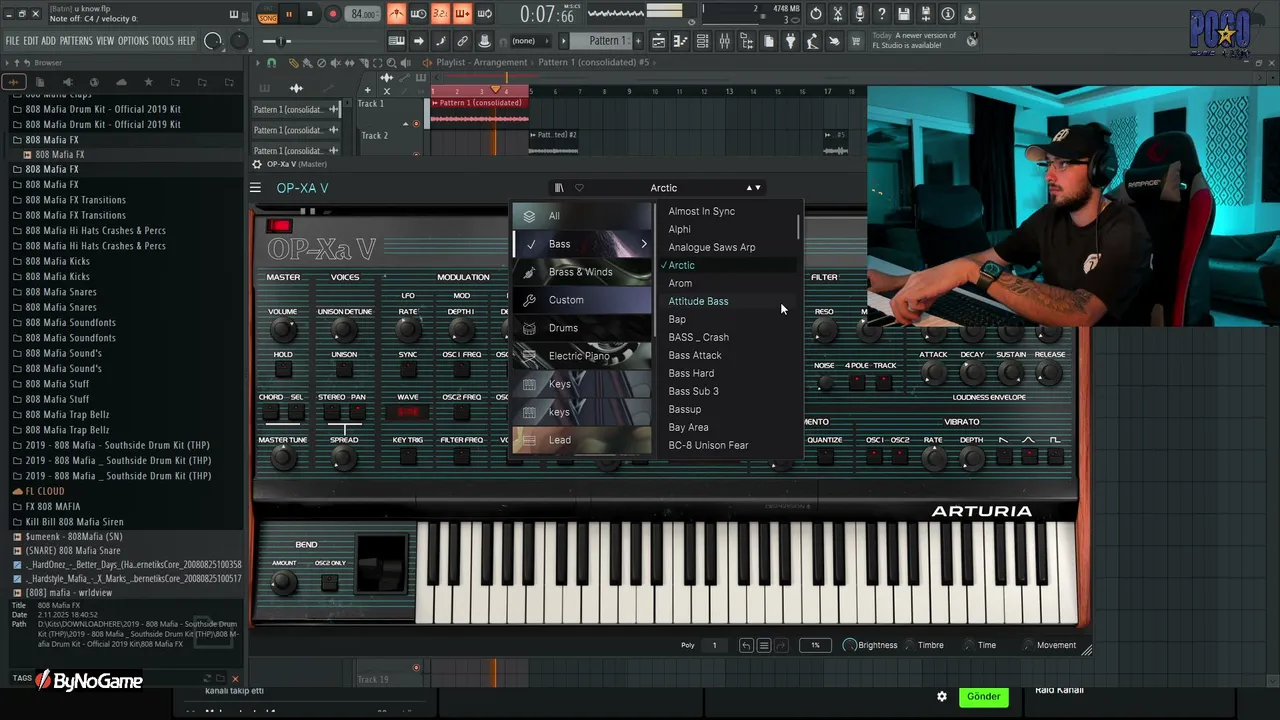Save the project with the floppy icon
The image size is (1280, 720).
tap(904, 14)
